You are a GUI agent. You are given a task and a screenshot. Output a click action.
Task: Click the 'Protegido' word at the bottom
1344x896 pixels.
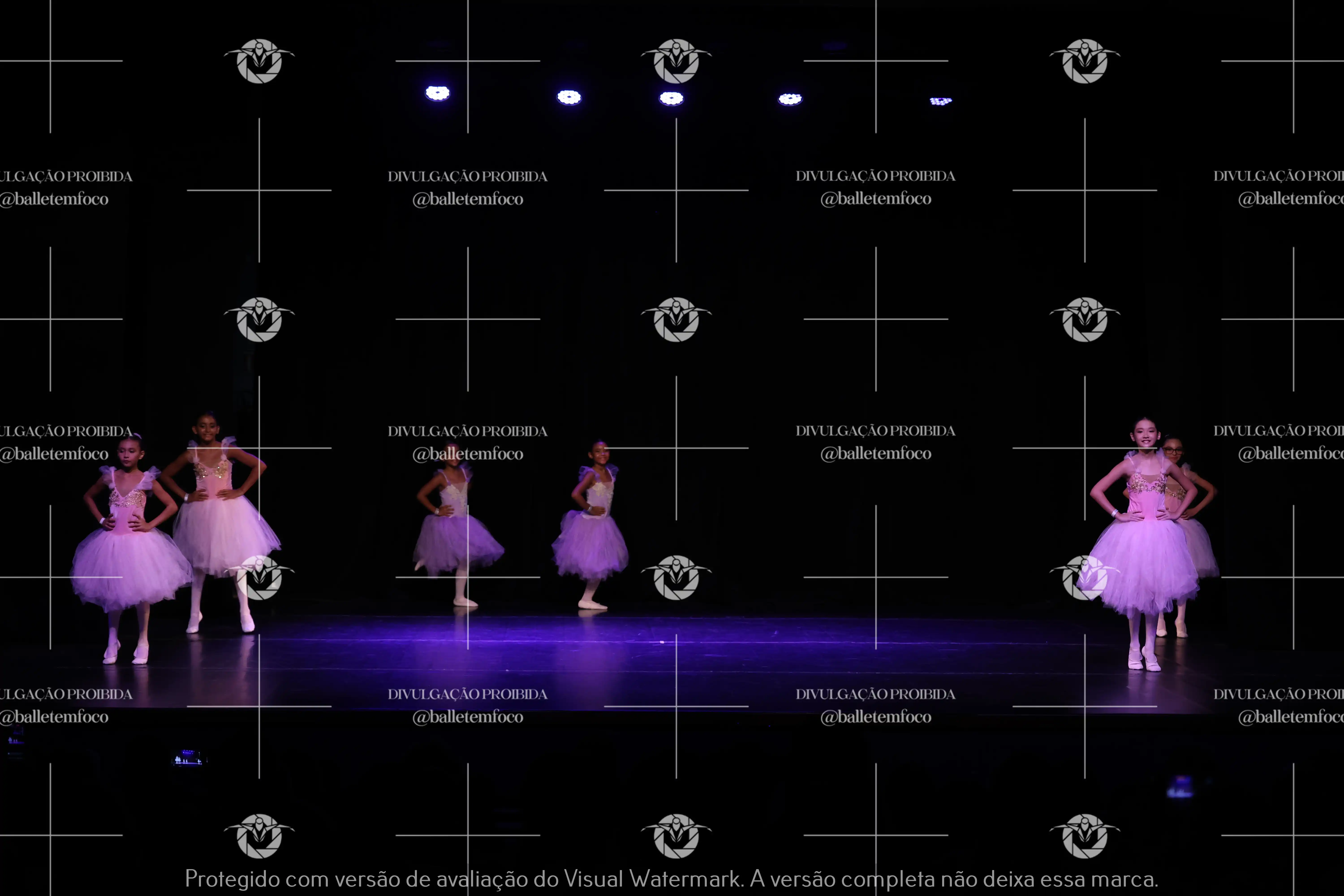[232, 878]
